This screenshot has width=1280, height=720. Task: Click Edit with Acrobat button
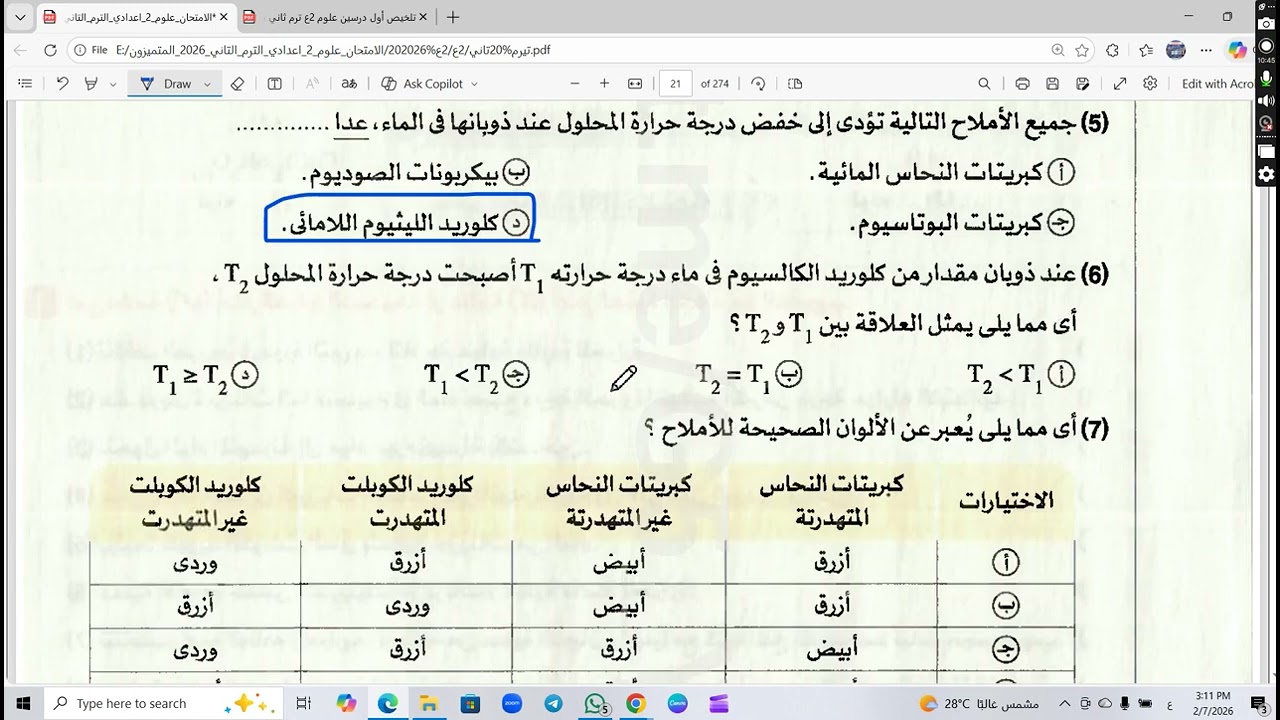(x=1216, y=84)
